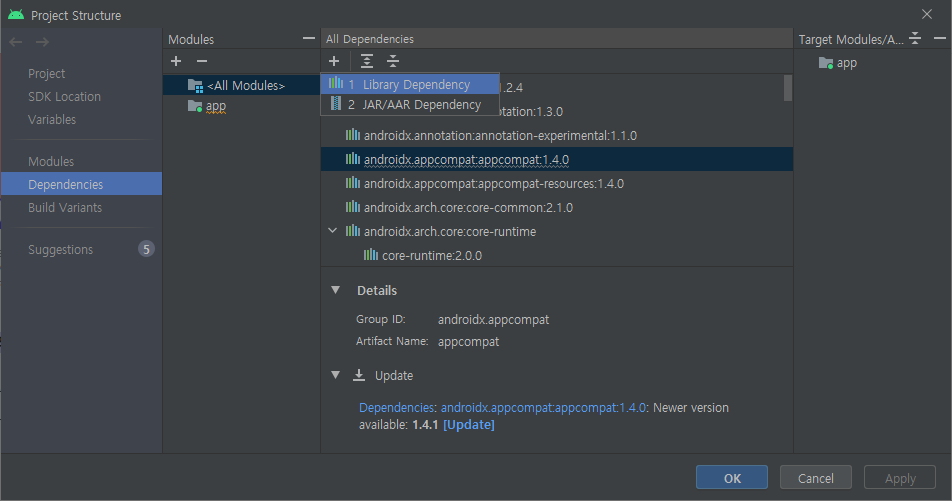Click the forward navigation arrow
Viewport: 952px width, 501px height.
pos(42,42)
